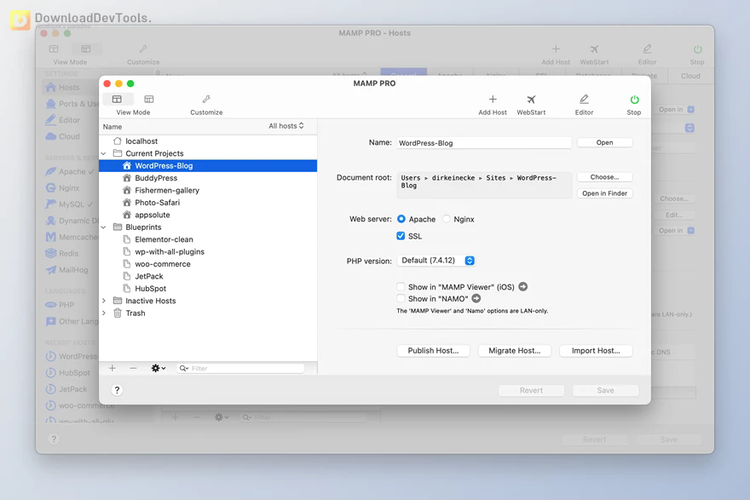This screenshot has width=750, height=500.
Task: Click the document root path box
Action: [x=484, y=185]
